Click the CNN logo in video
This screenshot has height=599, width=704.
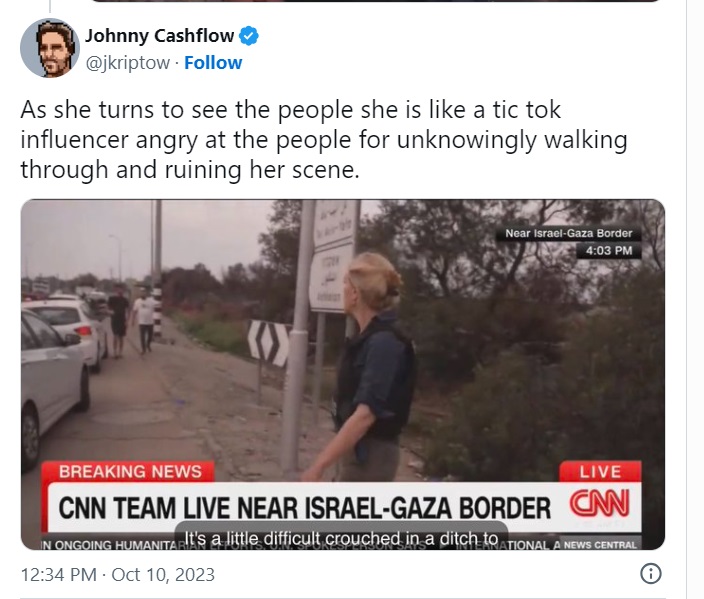(599, 504)
